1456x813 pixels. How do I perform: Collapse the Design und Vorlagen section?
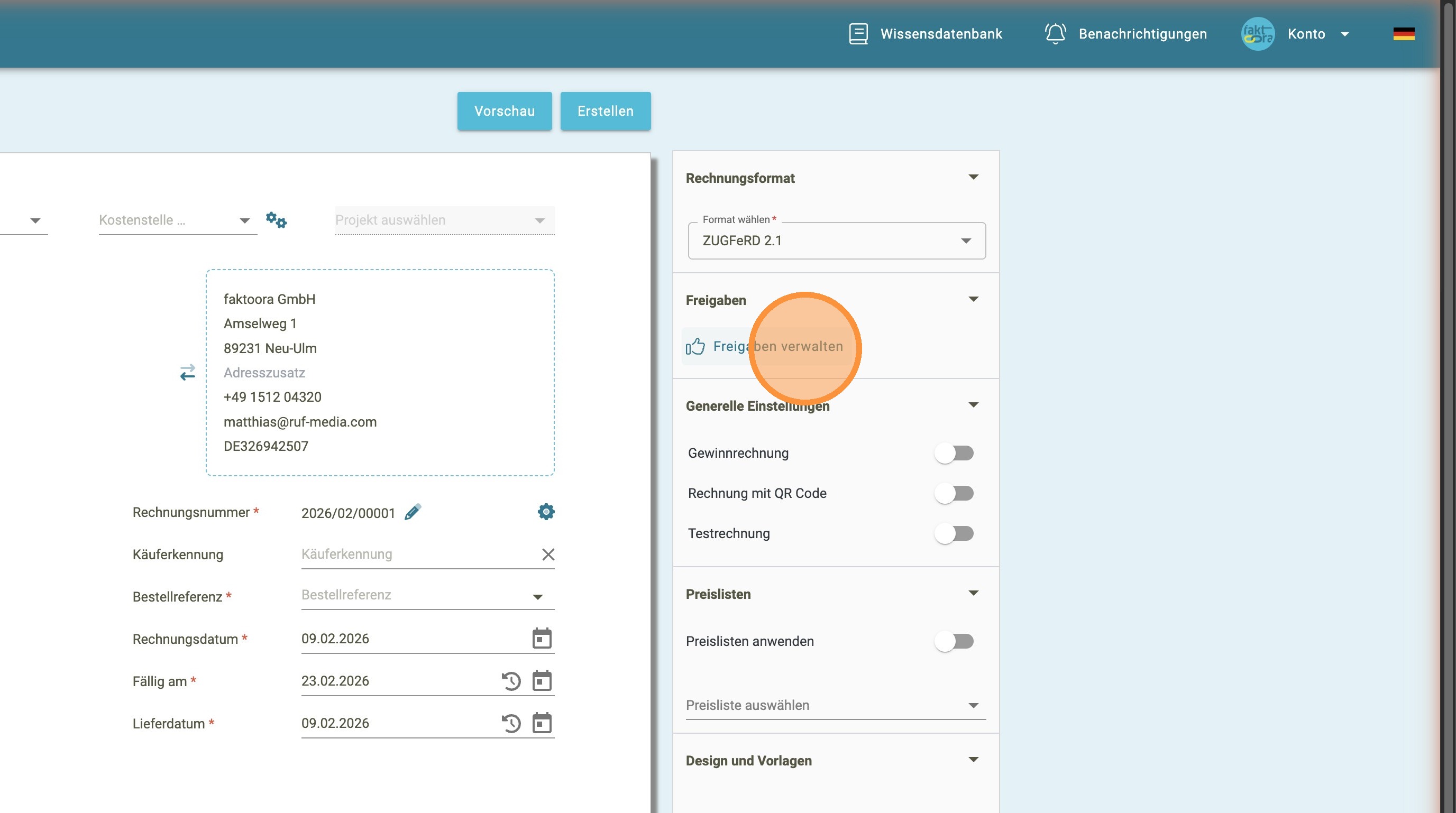tap(973, 760)
